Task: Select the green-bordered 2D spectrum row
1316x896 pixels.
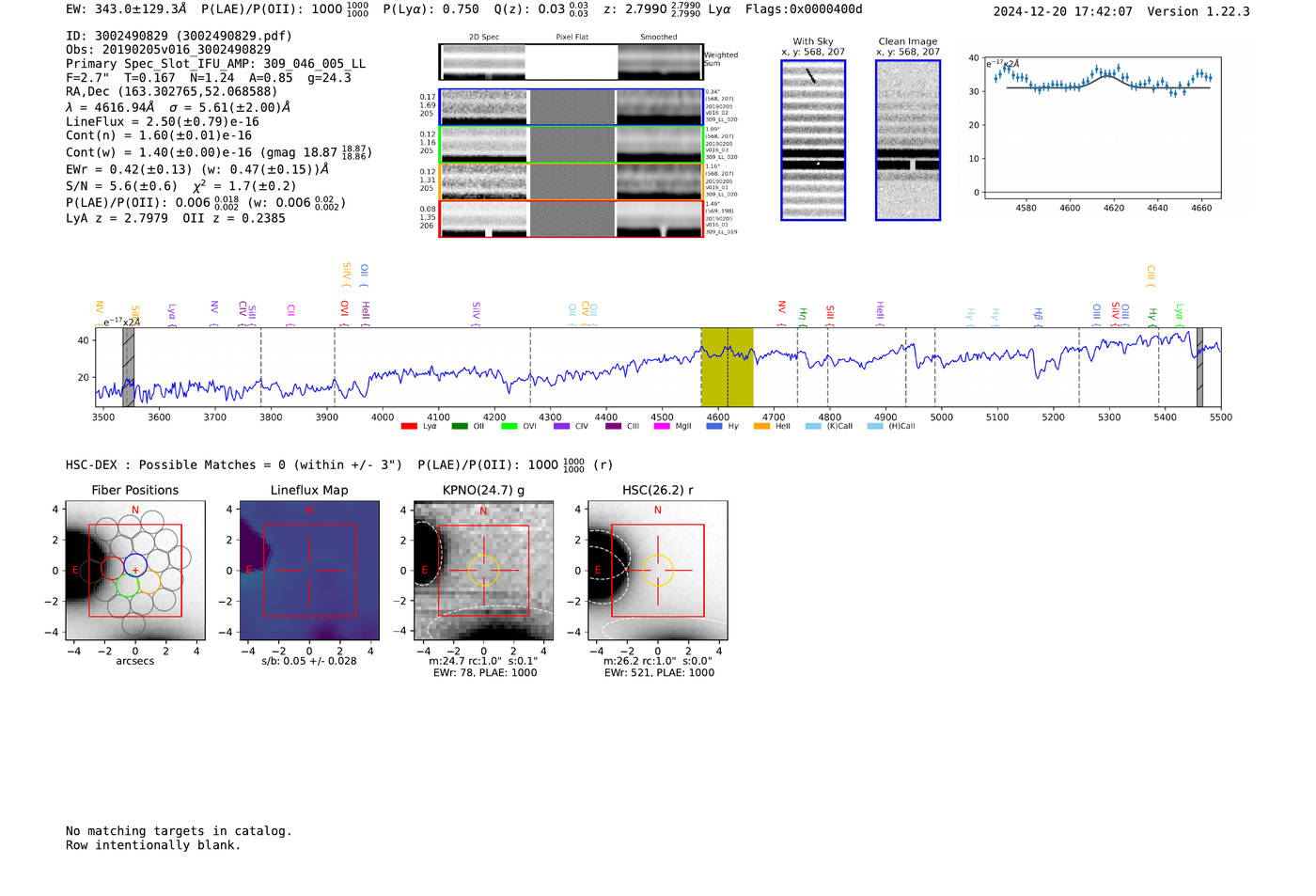Action: coord(572,145)
